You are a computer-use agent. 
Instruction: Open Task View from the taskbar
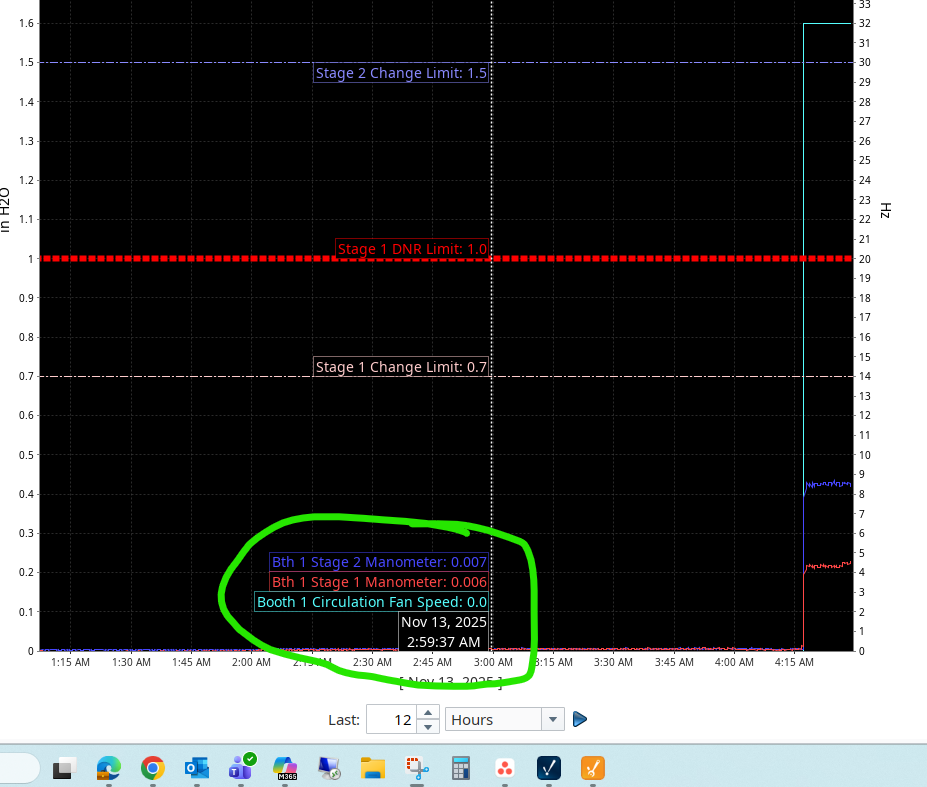(x=64, y=768)
